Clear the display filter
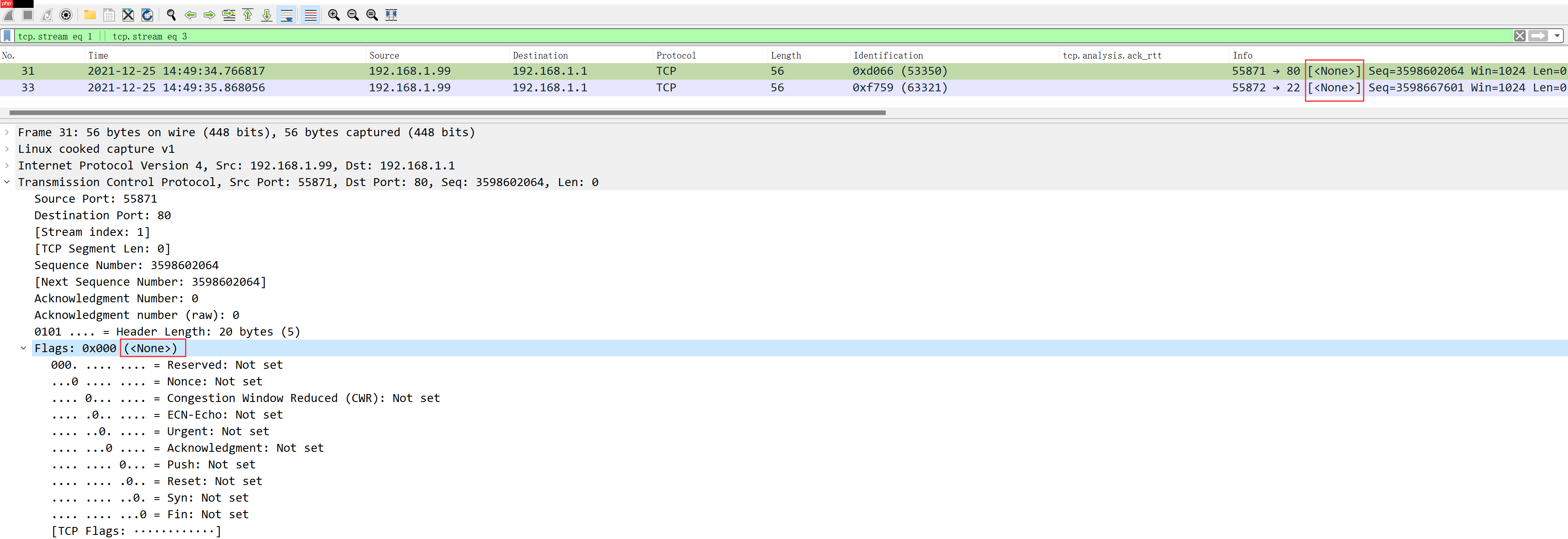Image resolution: width=1568 pixels, height=539 pixels. pyautogui.click(x=1519, y=36)
